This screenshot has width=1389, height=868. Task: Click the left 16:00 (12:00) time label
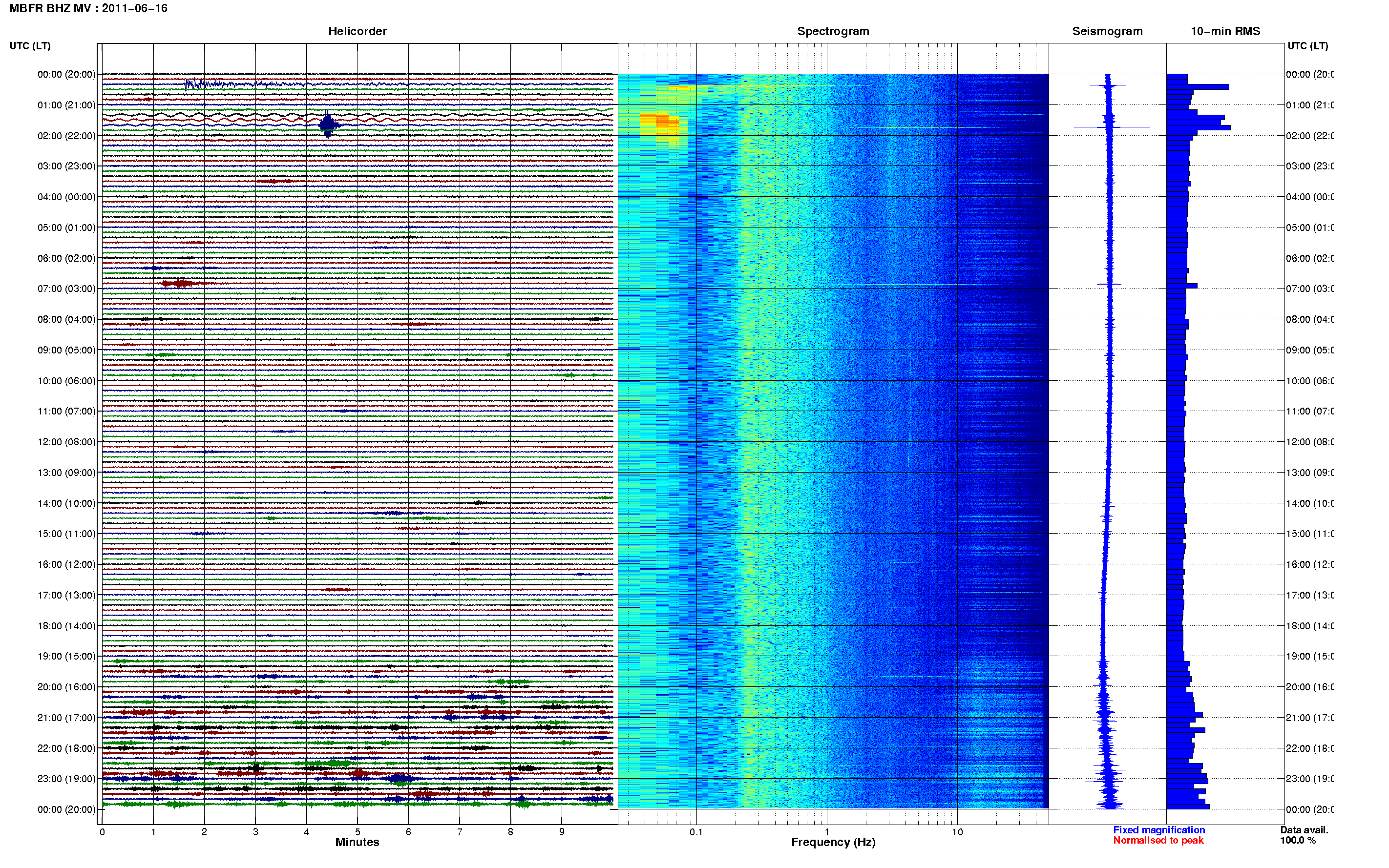(x=66, y=564)
